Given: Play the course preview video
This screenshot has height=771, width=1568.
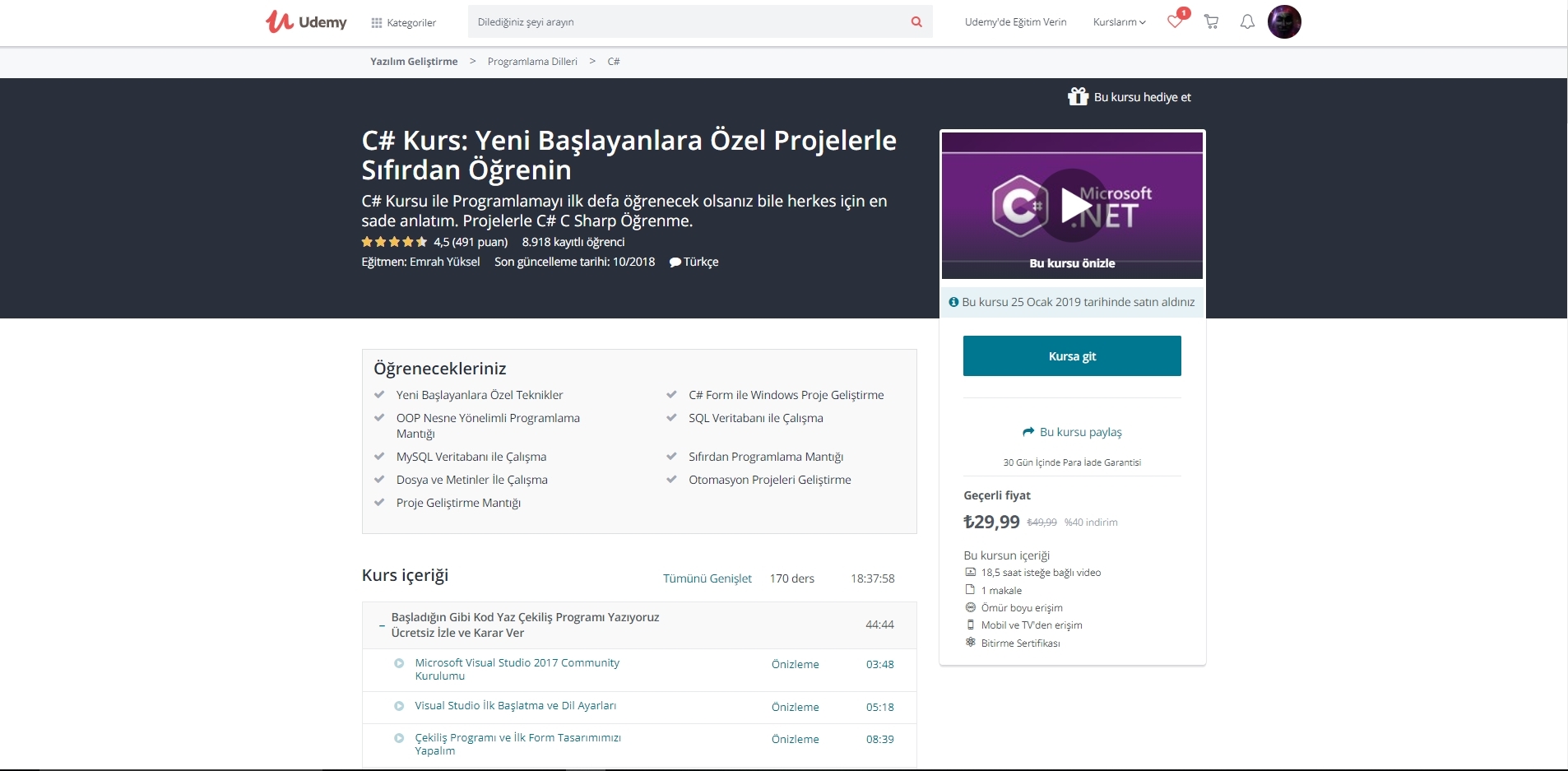Looking at the screenshot, I should coord(1073,206).
